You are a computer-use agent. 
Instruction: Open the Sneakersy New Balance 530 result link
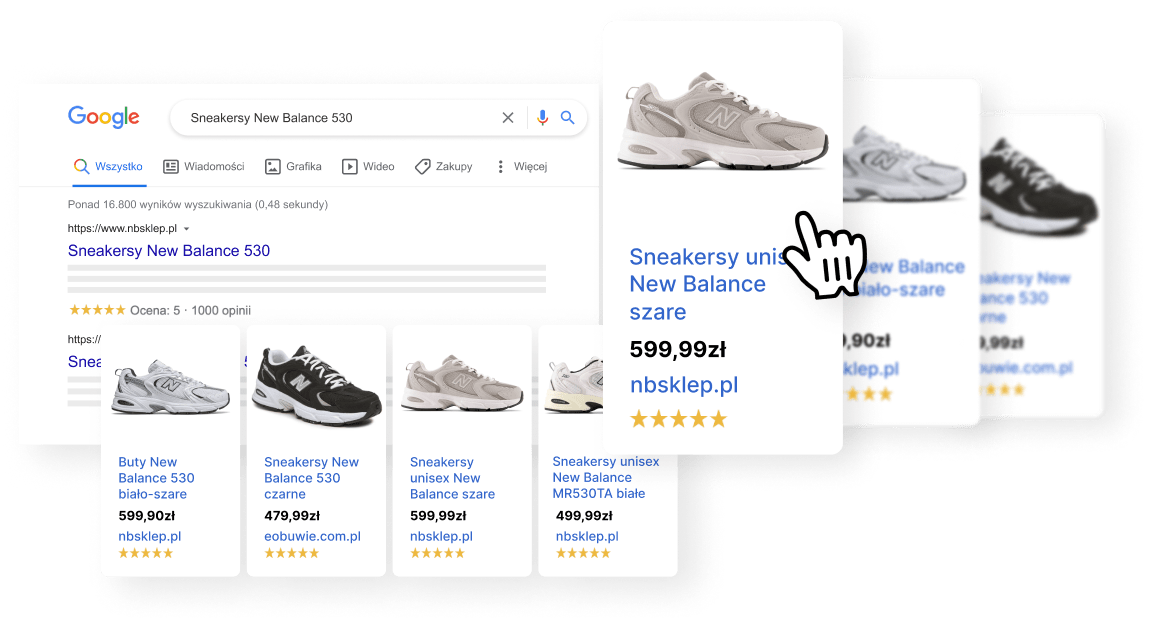click(x=169, y=251)
